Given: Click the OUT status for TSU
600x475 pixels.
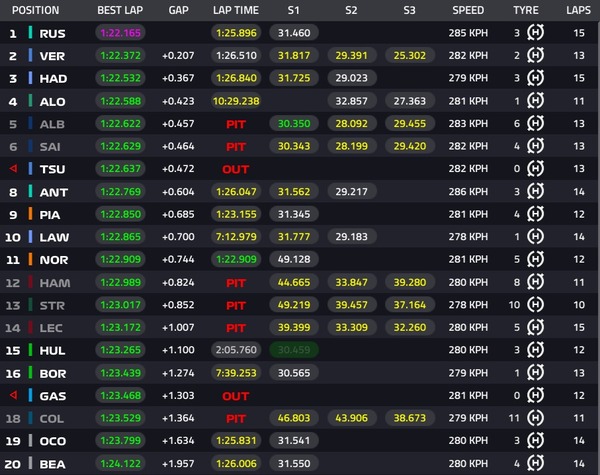Looking at the screenshot, I should (x=235, y=169).
